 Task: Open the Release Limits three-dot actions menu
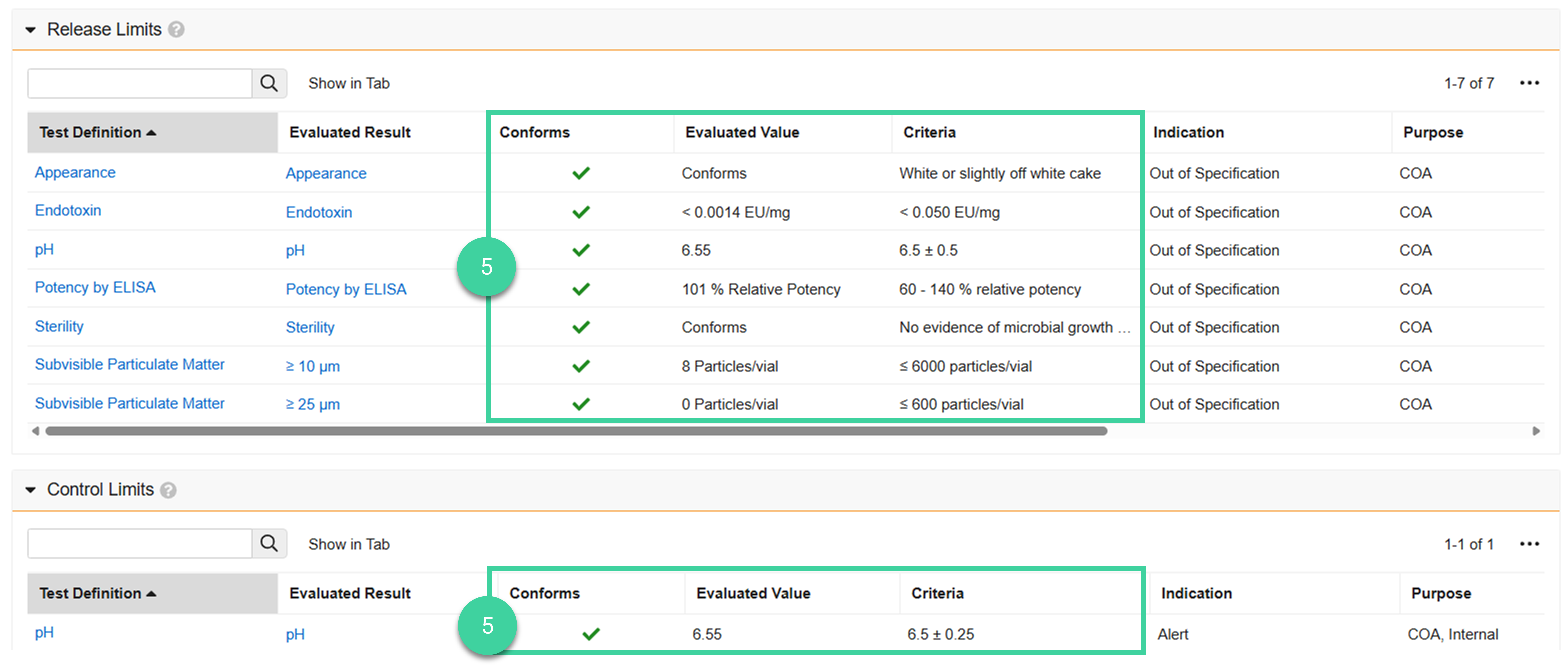pos(1529,84)
